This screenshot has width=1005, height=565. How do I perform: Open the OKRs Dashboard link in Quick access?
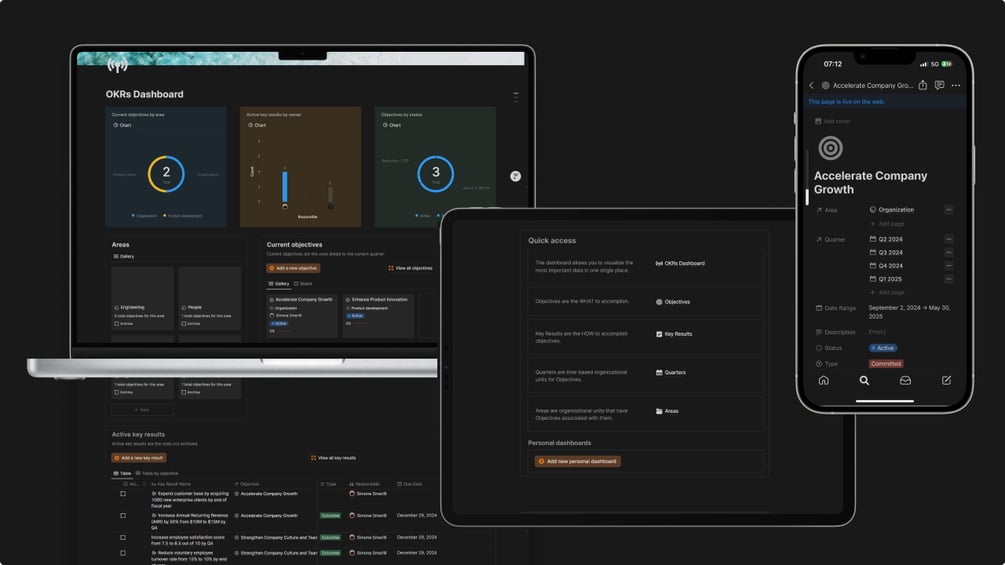[680, 263]
